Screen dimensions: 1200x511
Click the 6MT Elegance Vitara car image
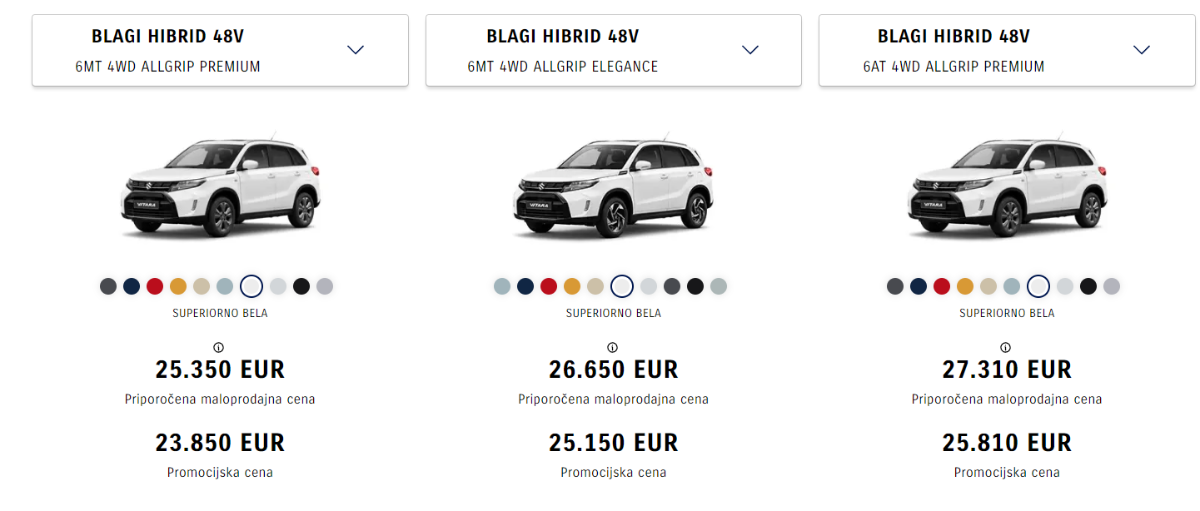[x=613, y=188]
